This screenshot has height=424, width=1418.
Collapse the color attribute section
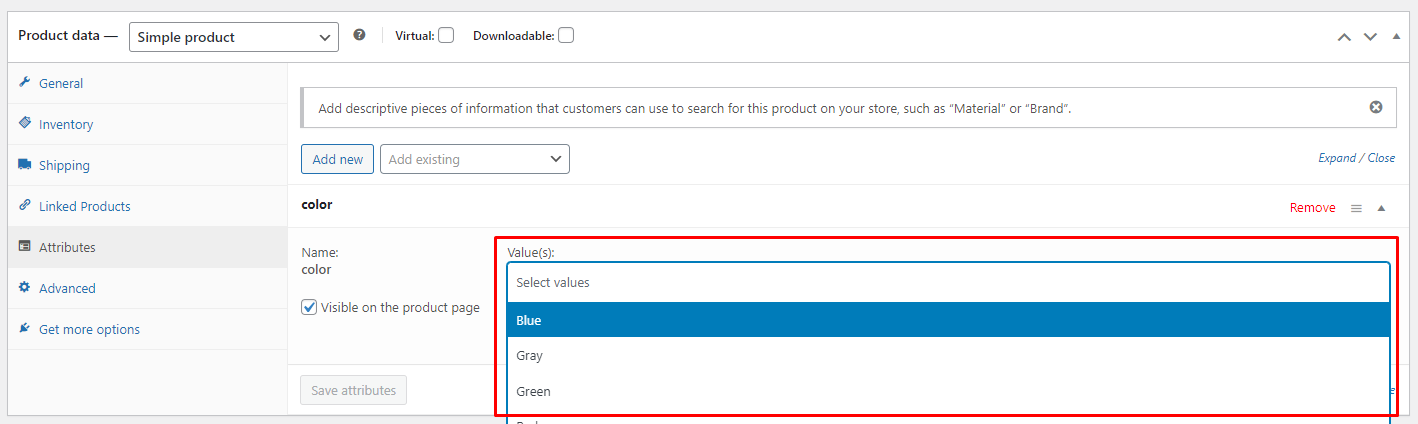coord(1381,208)
